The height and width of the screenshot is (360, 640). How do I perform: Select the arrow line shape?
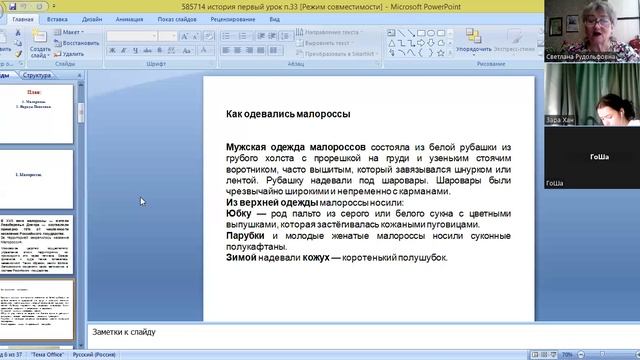[411, 33]
